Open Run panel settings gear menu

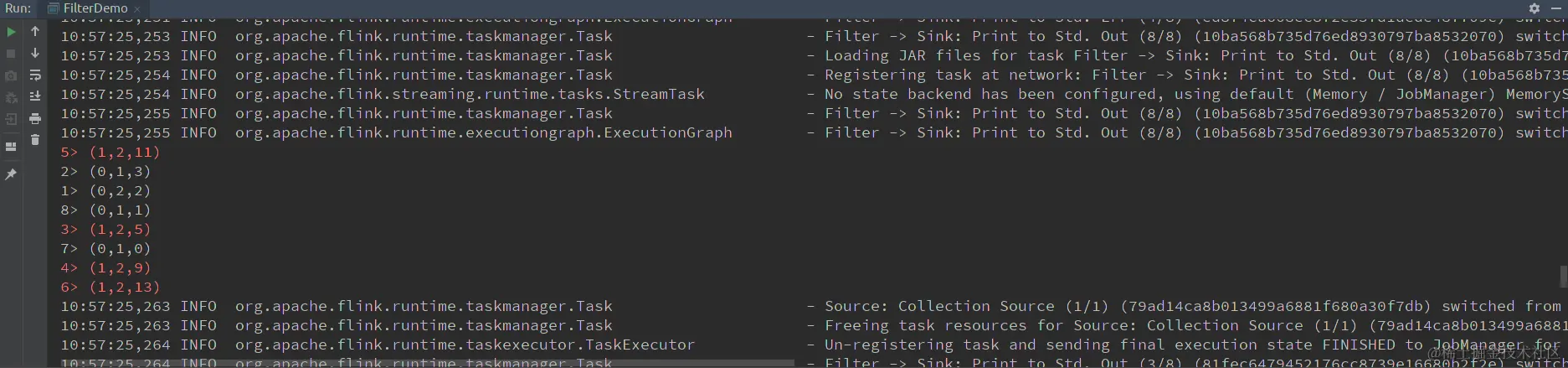pos(1535,8)
